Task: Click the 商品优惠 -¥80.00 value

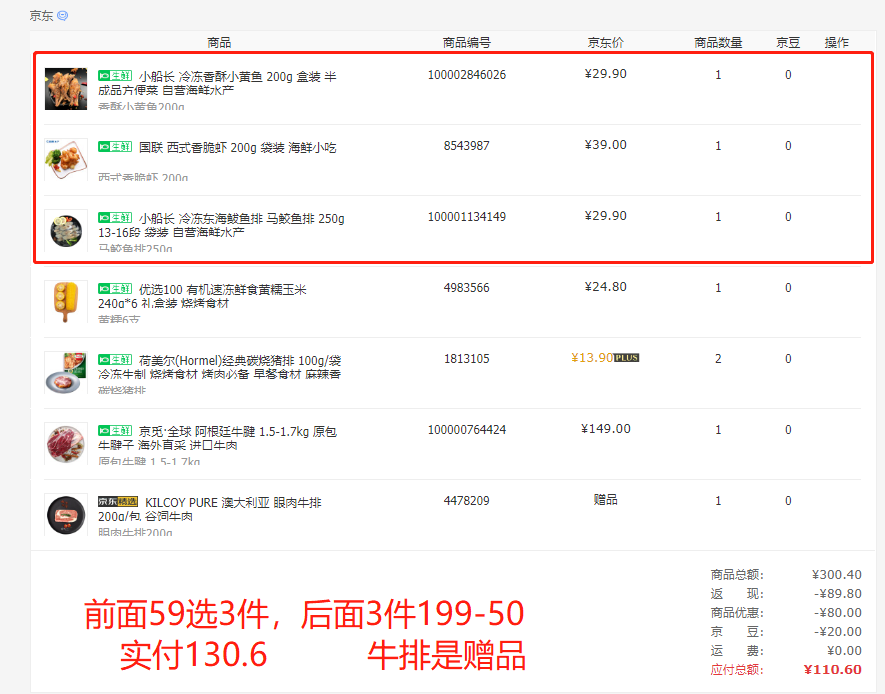Action: tap(838, 613)
